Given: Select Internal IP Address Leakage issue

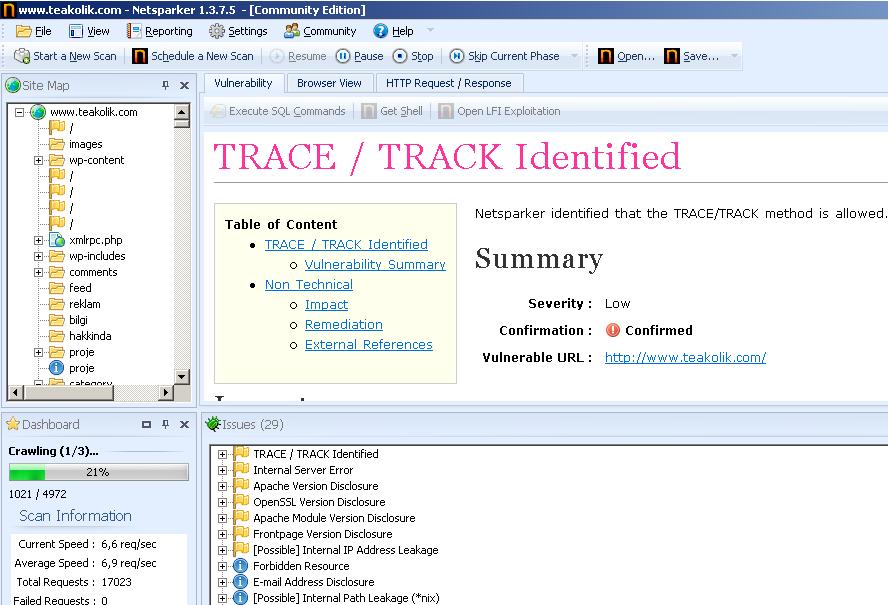Looking at the screenshot, I should [x=345, y=550].
